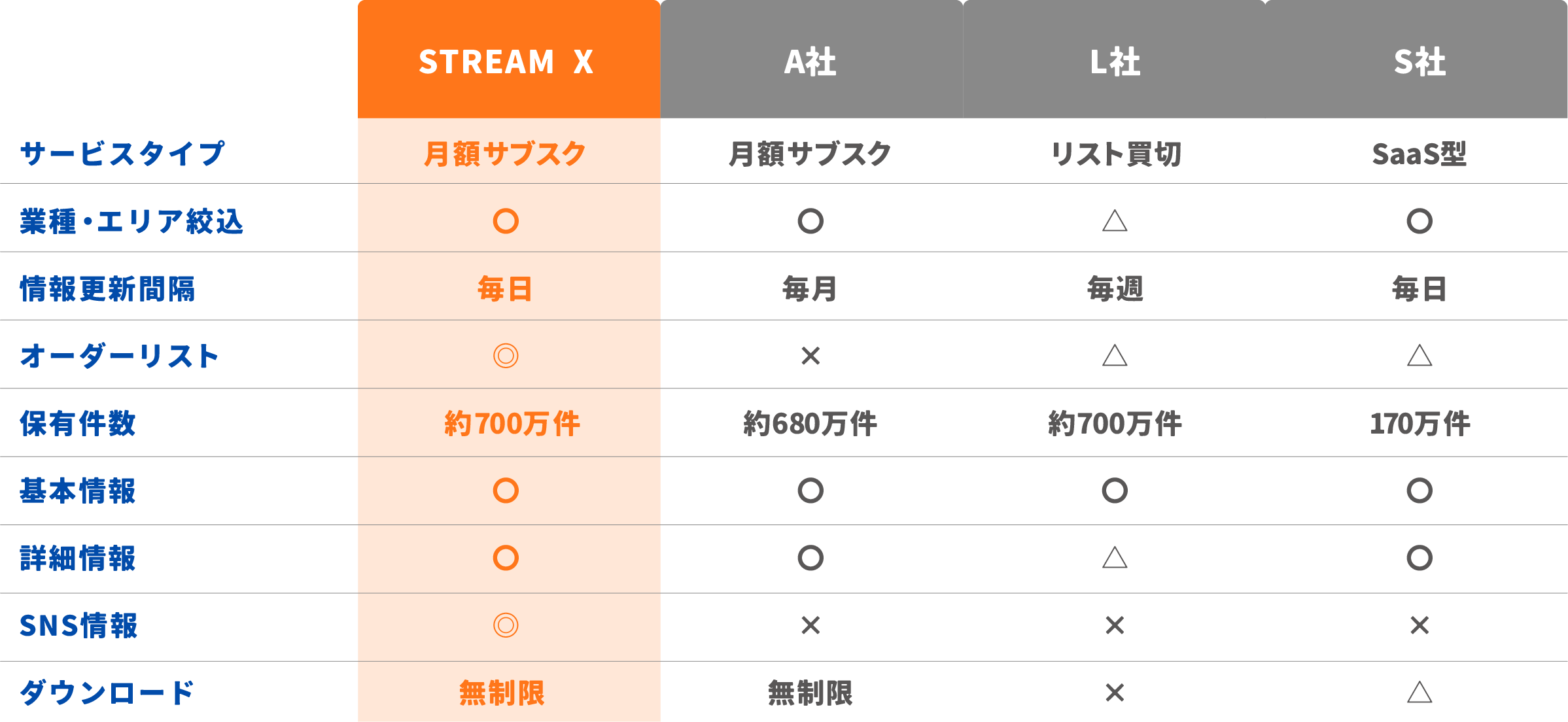Select the triangle for S社 オーダーリスト

click(x=1420, y=356)
